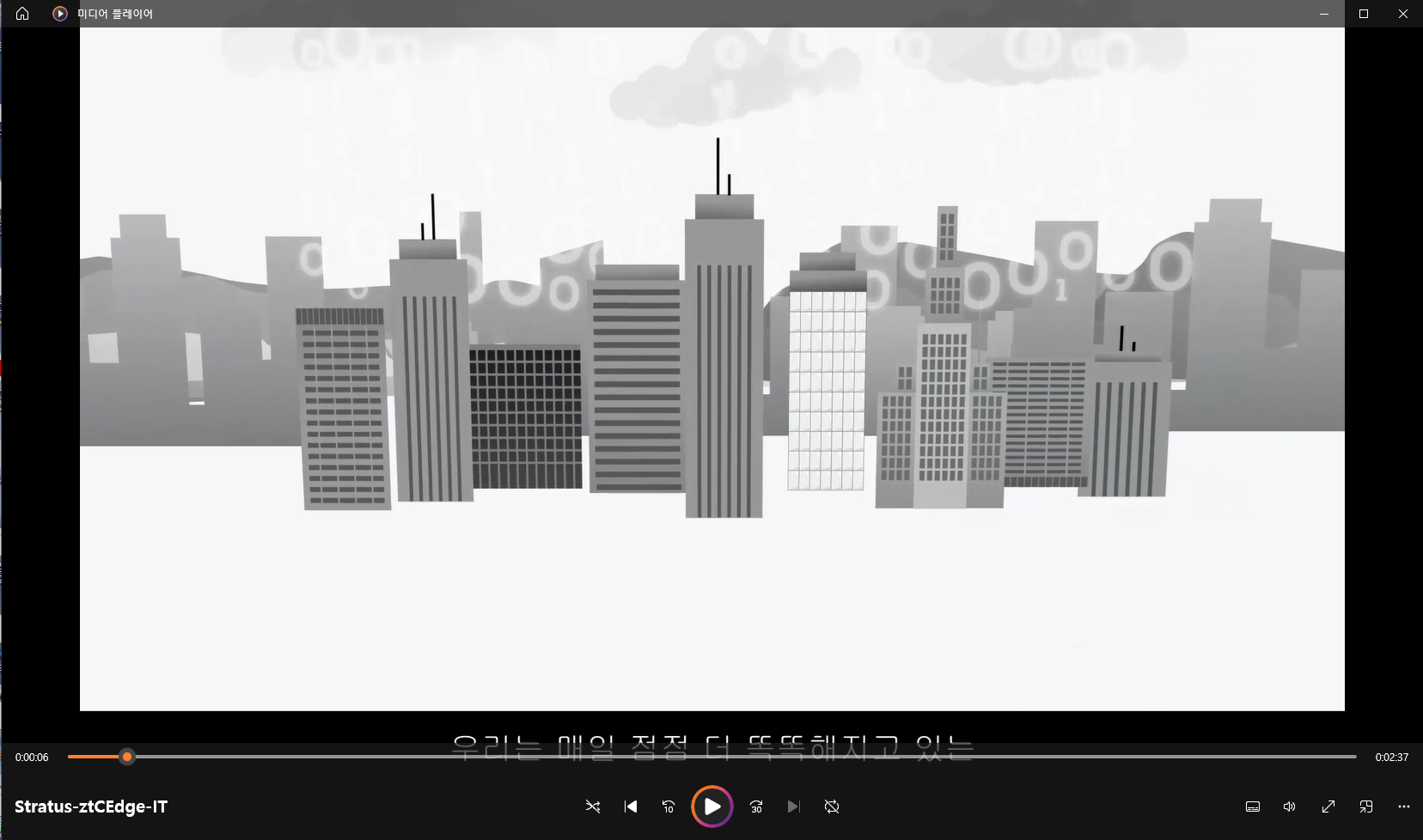
Task: Click the Stratus-ztCEdge-IT title
Action: click(91, 807)
